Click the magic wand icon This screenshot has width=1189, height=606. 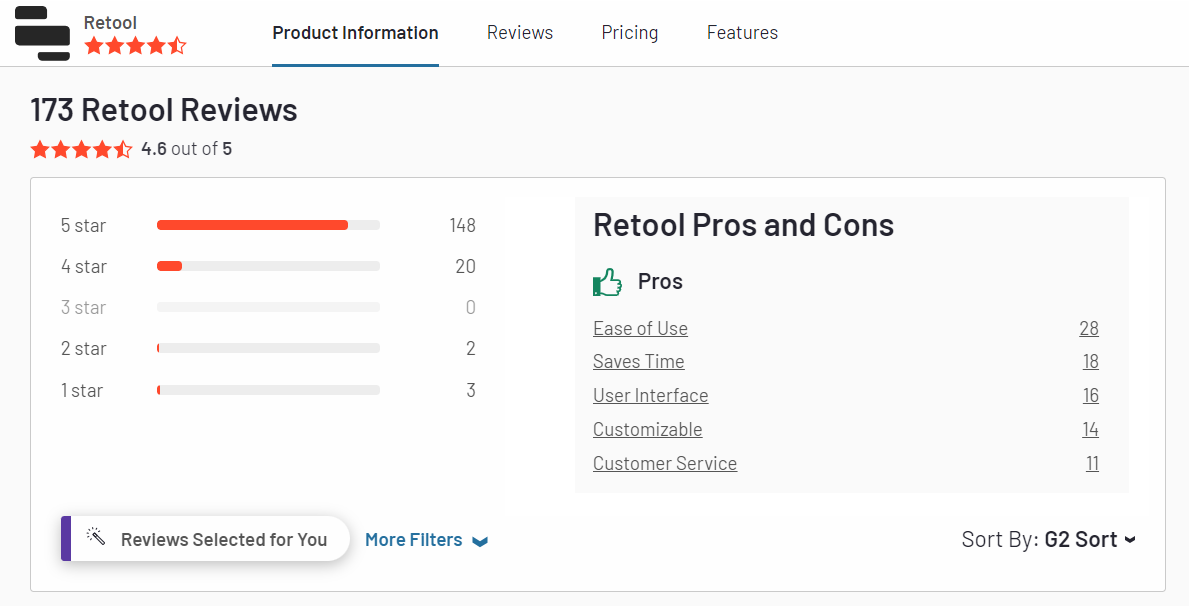pyautogui.click(x=96, y=537)
